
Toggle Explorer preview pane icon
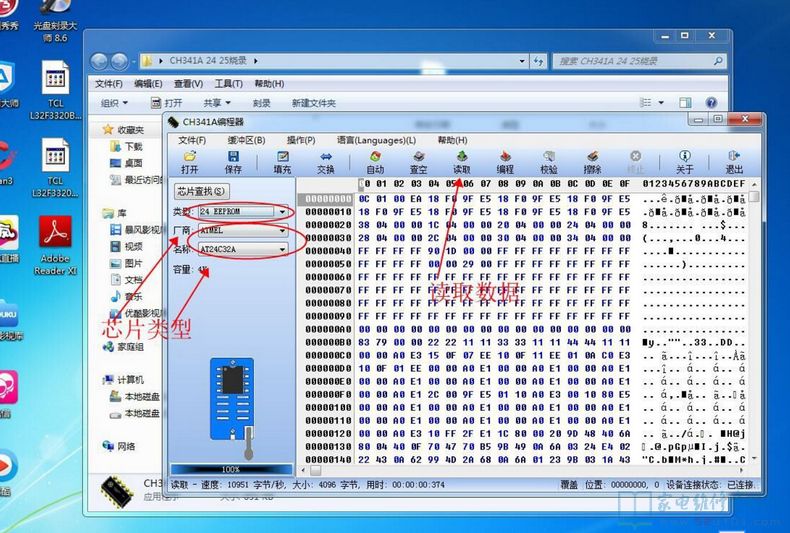tap(685, 103)
